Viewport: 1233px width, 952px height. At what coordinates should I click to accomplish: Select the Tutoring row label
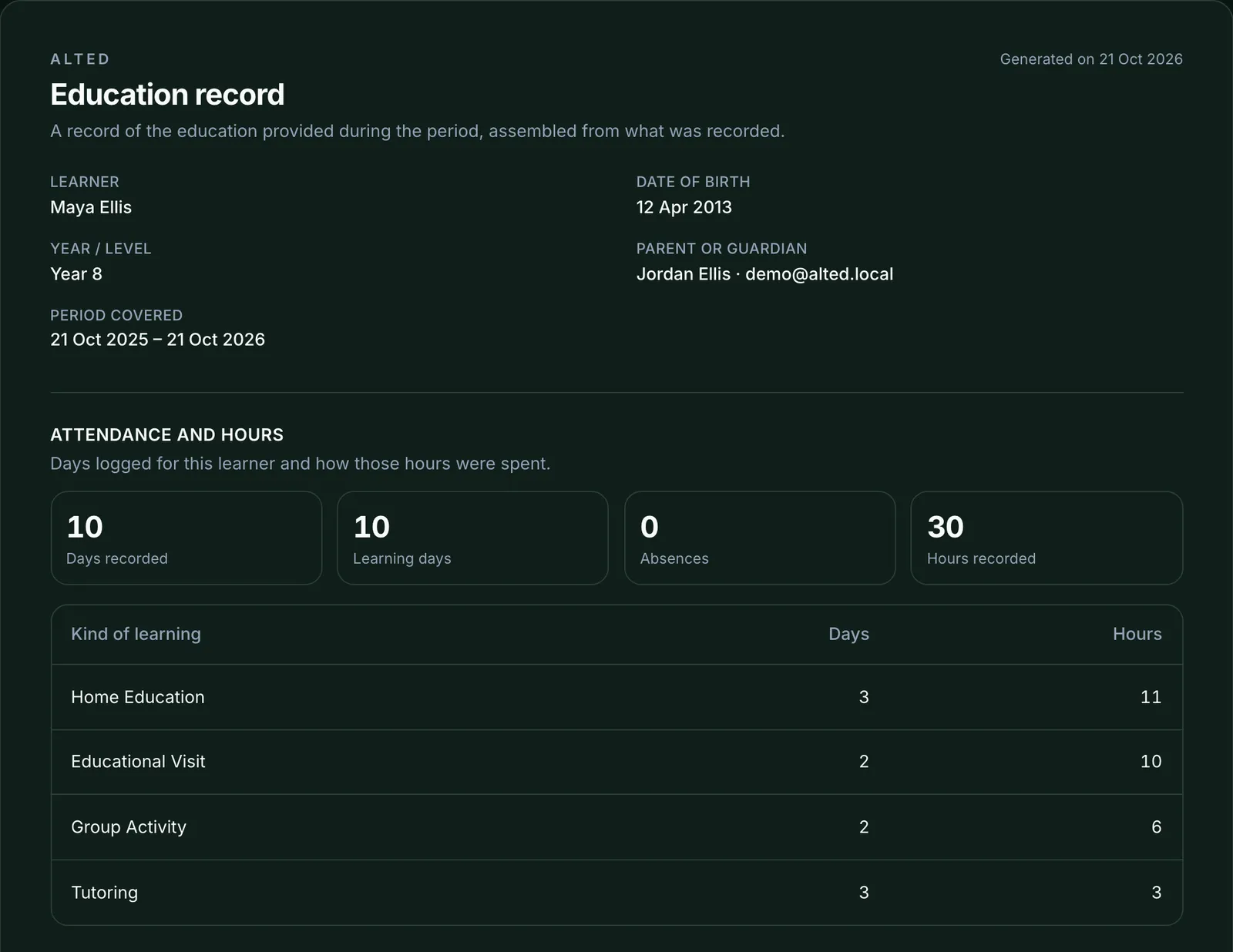click(x=104, y=893)
